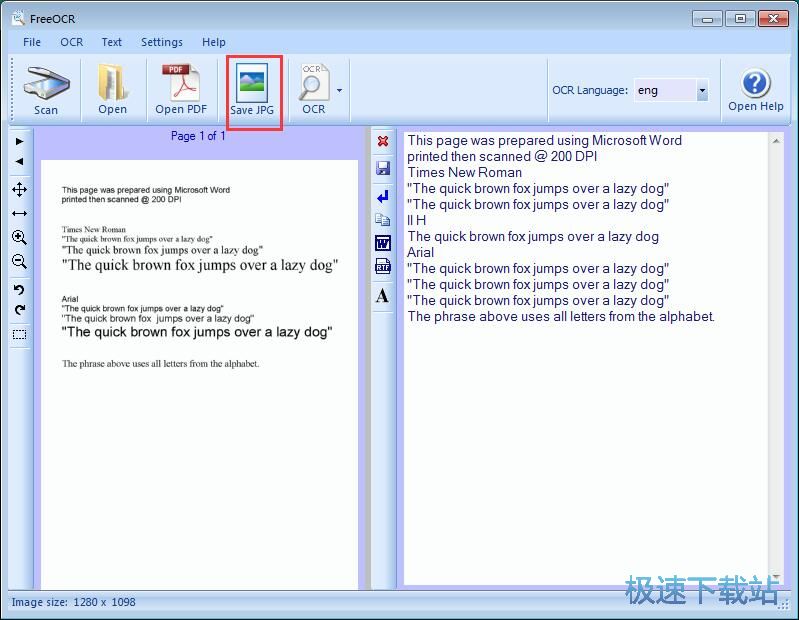Open the File menu

pyautogui.click(x=32, y=42)
